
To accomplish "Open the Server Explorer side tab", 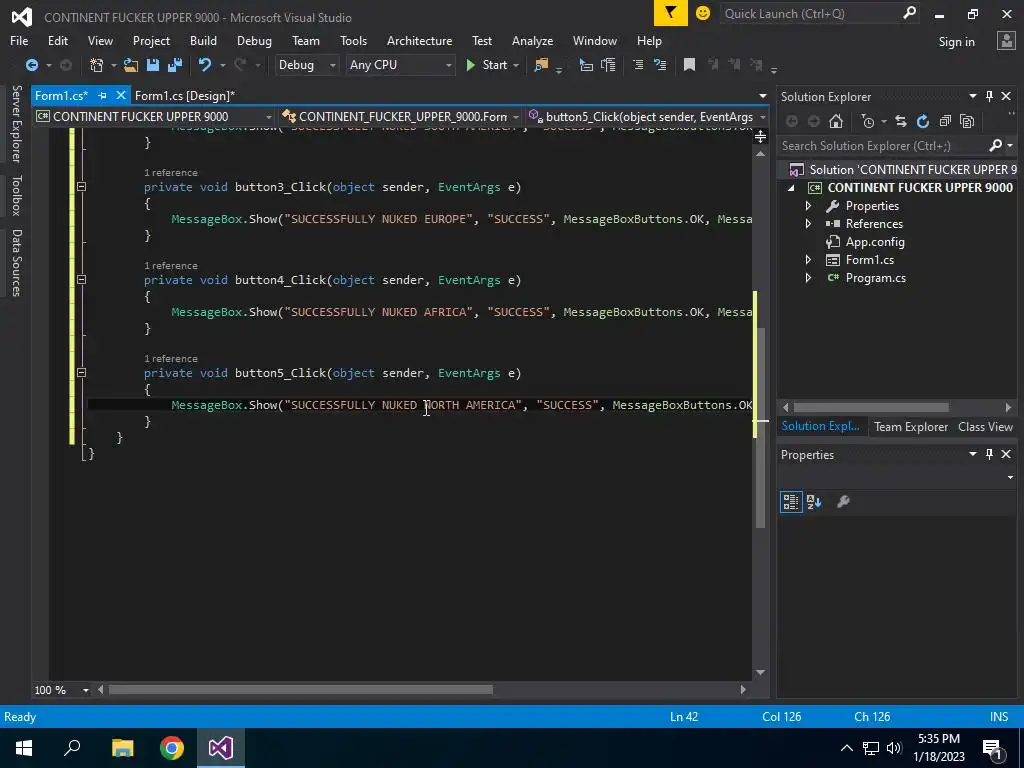I will pyautogui.click(x=16, y=123).
